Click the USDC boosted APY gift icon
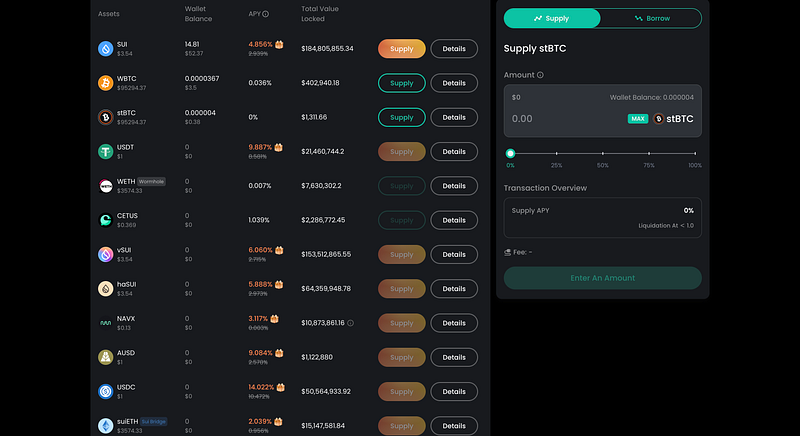Image resolution: width=800 pixels, height=436 pixels. click(x=281, y=387)
